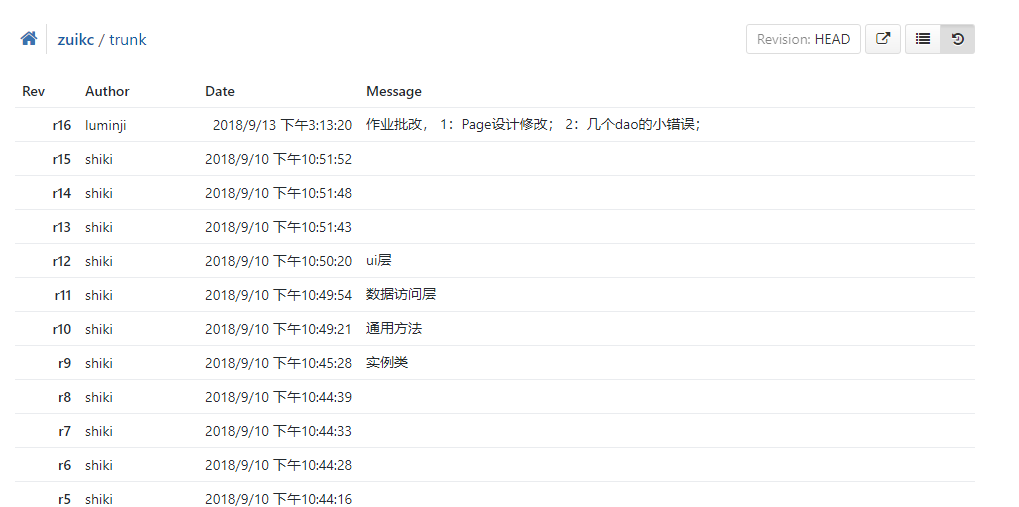The width and height of the screenshot is (1019, 507).
Task: Select date 2018/9/10 下午10:50:20
Action: pyautogui.click(x=279, y=261)
